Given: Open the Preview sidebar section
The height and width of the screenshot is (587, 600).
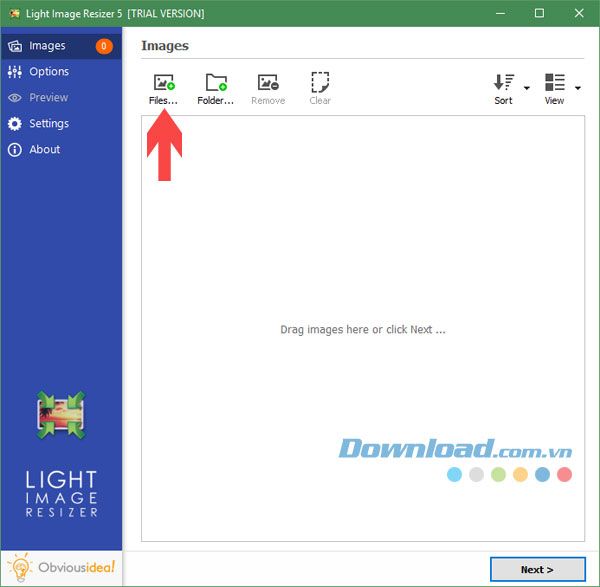Looking at the screenshot, I should (61, 98).
